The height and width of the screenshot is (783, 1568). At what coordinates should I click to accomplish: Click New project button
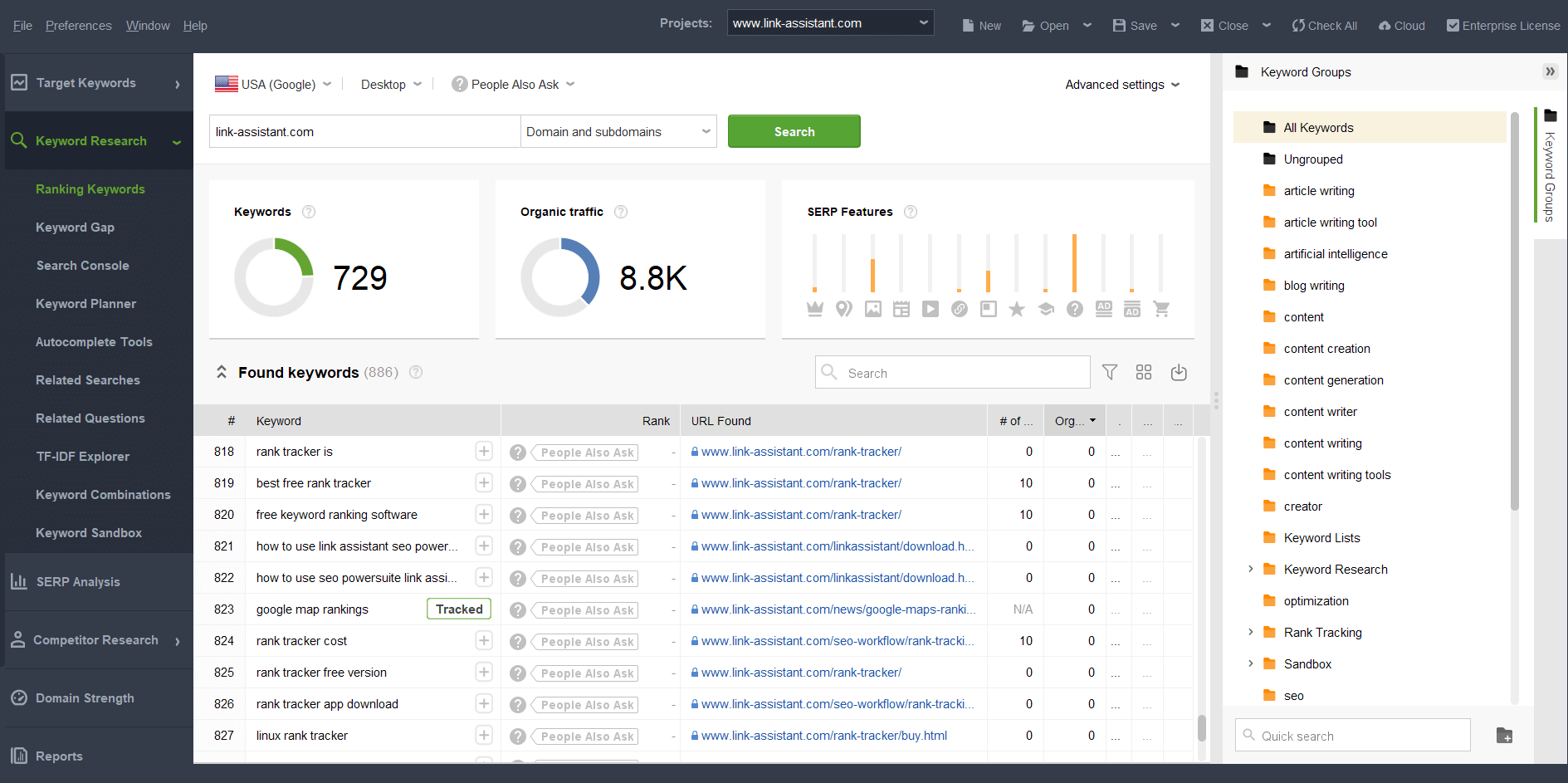click(x=981, y=26)
